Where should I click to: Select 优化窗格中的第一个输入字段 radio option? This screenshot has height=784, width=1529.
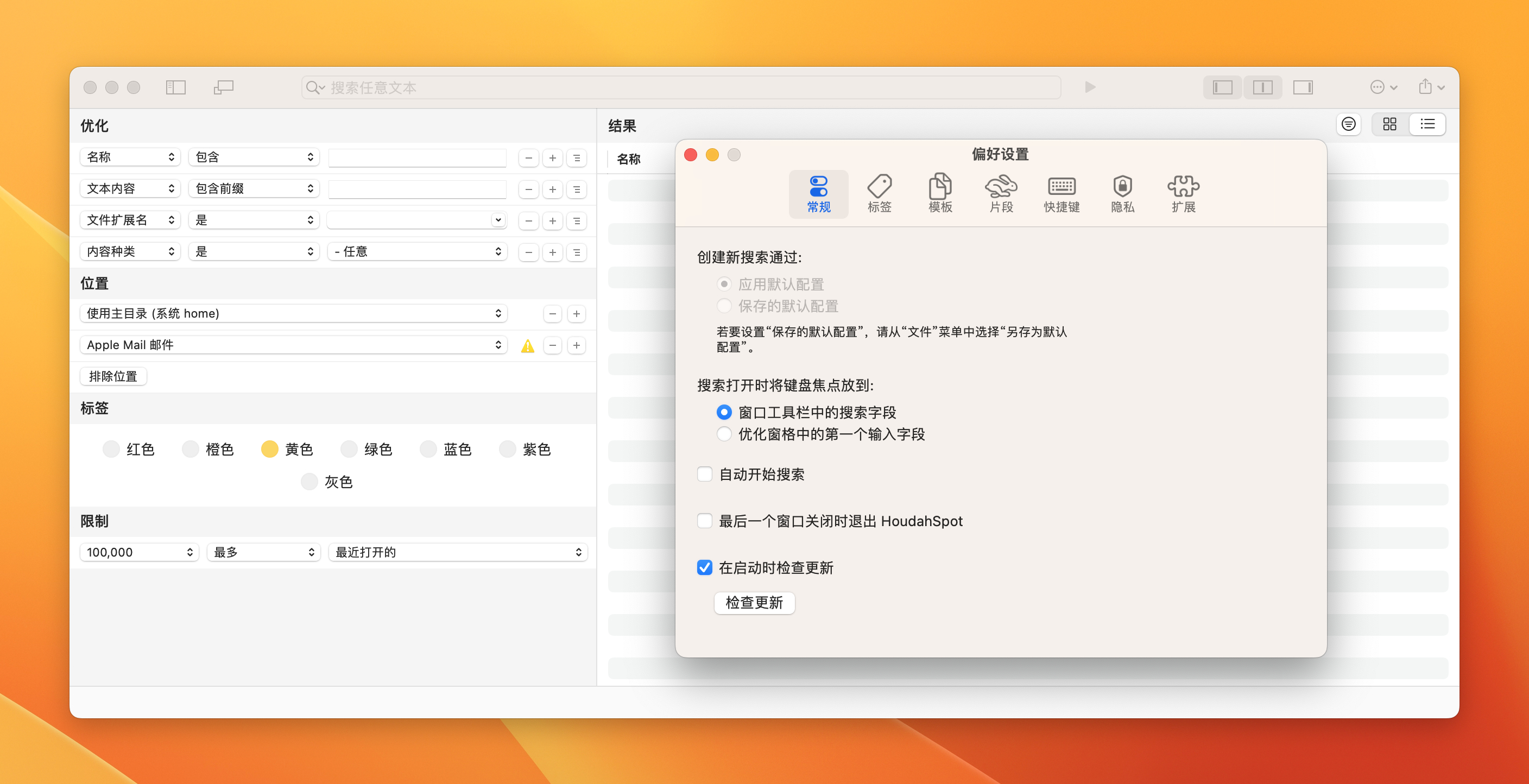point(724,434)
